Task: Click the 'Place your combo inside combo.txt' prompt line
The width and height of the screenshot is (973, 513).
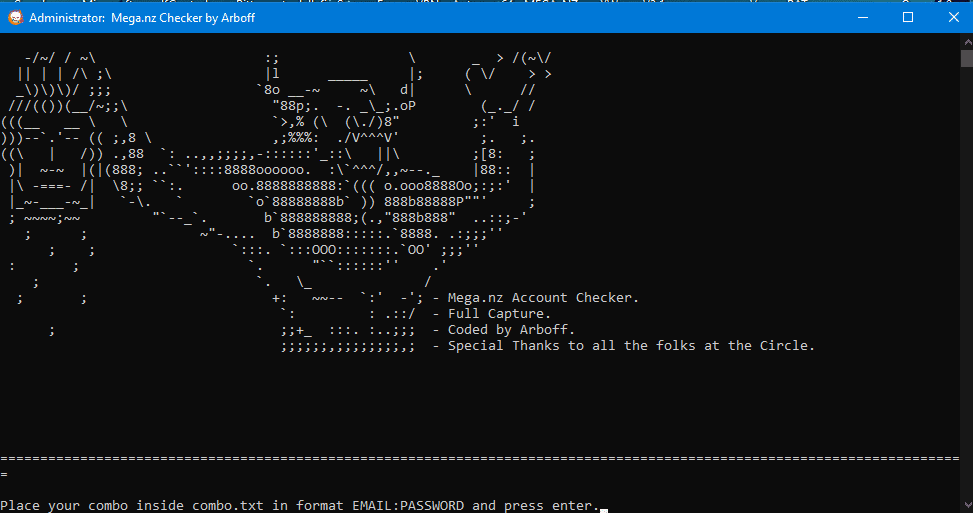Action: pyautogui.click(x=300, y=506)
